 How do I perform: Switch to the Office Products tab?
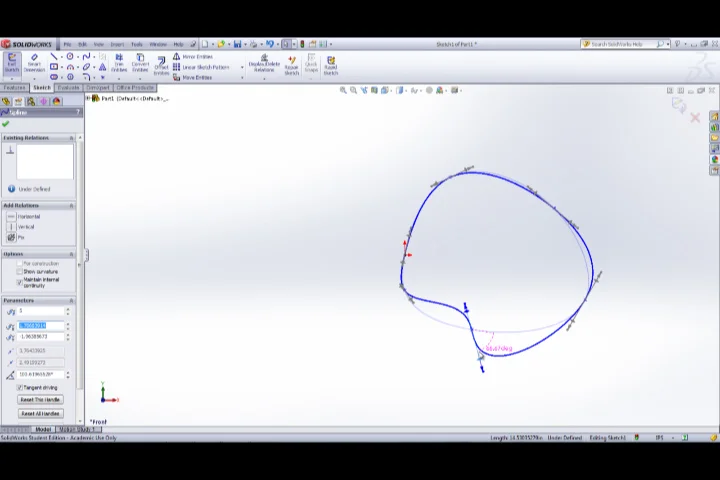point(135,88)
